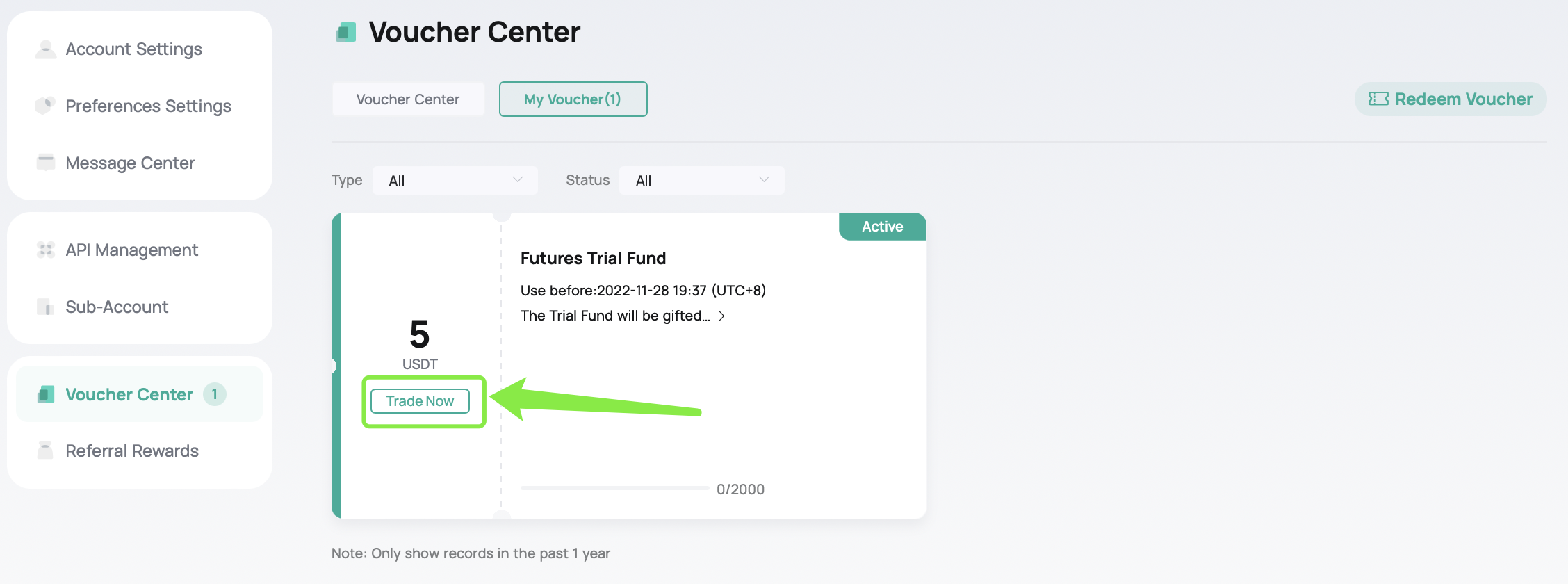Click the Voucher Center heading icon
This screenshot has width=1568, height=584.
346,32
